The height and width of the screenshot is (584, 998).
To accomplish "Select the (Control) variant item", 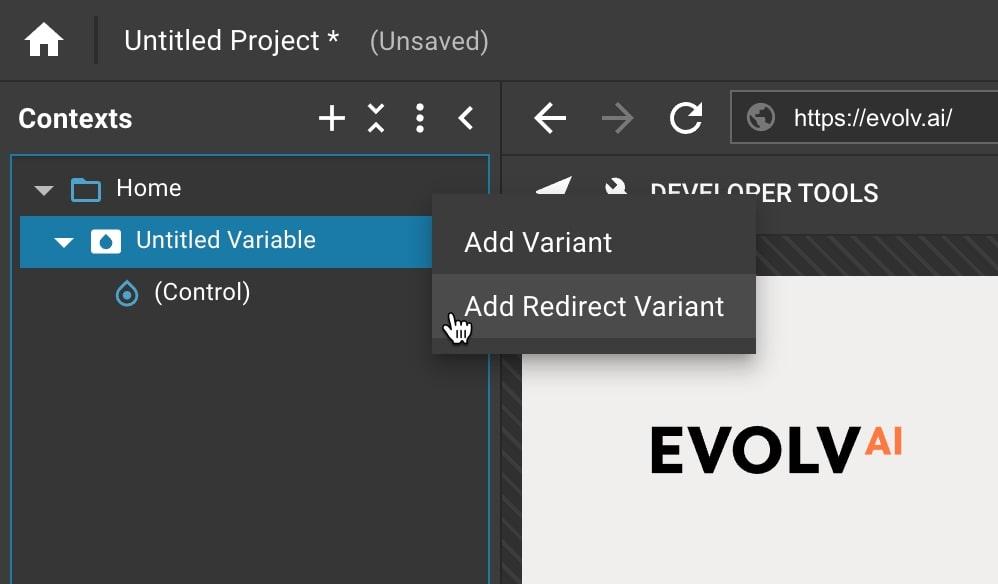I will pyautogui.click(x=202, y=293).
